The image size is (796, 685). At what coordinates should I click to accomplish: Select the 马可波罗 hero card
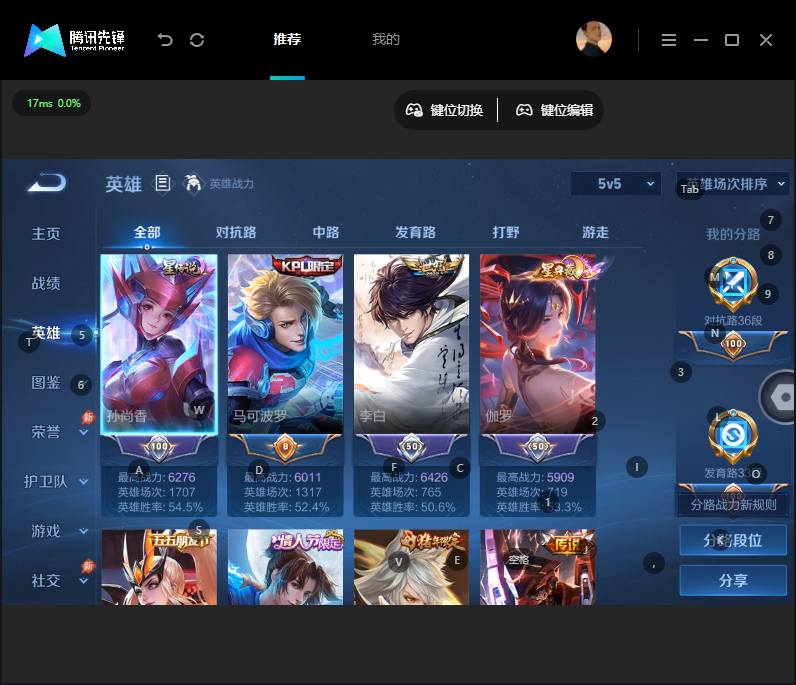coord(285,344)
